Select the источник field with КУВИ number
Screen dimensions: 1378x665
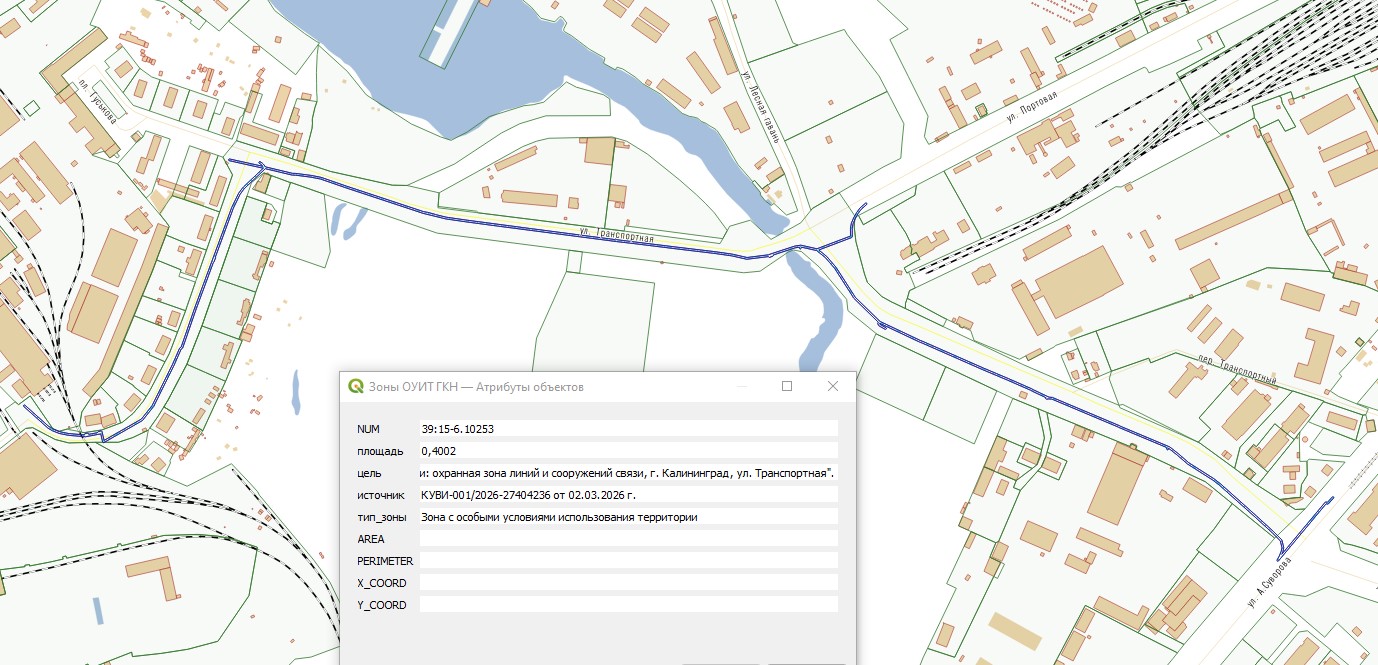628,494
